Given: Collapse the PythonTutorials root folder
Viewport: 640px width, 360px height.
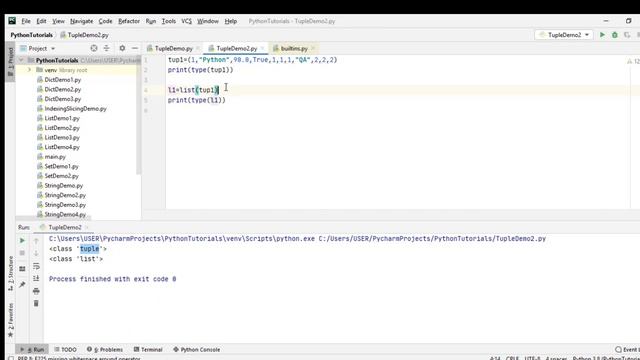Looking at the screenshot, I should coord(22,60).
